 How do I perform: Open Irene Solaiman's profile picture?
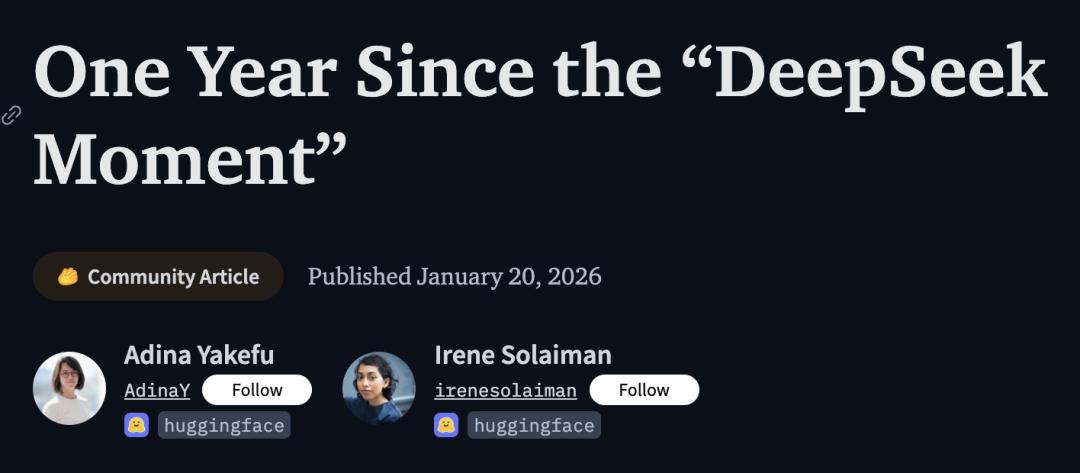[379, 388]
